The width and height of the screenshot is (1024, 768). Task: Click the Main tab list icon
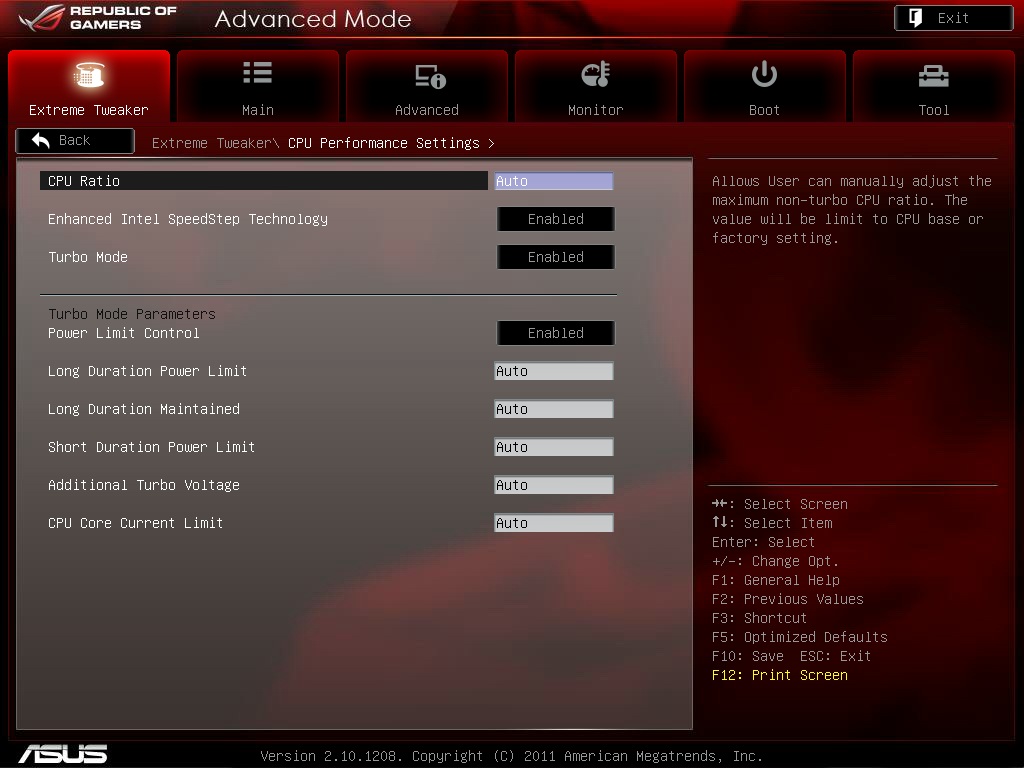(257, 72)
